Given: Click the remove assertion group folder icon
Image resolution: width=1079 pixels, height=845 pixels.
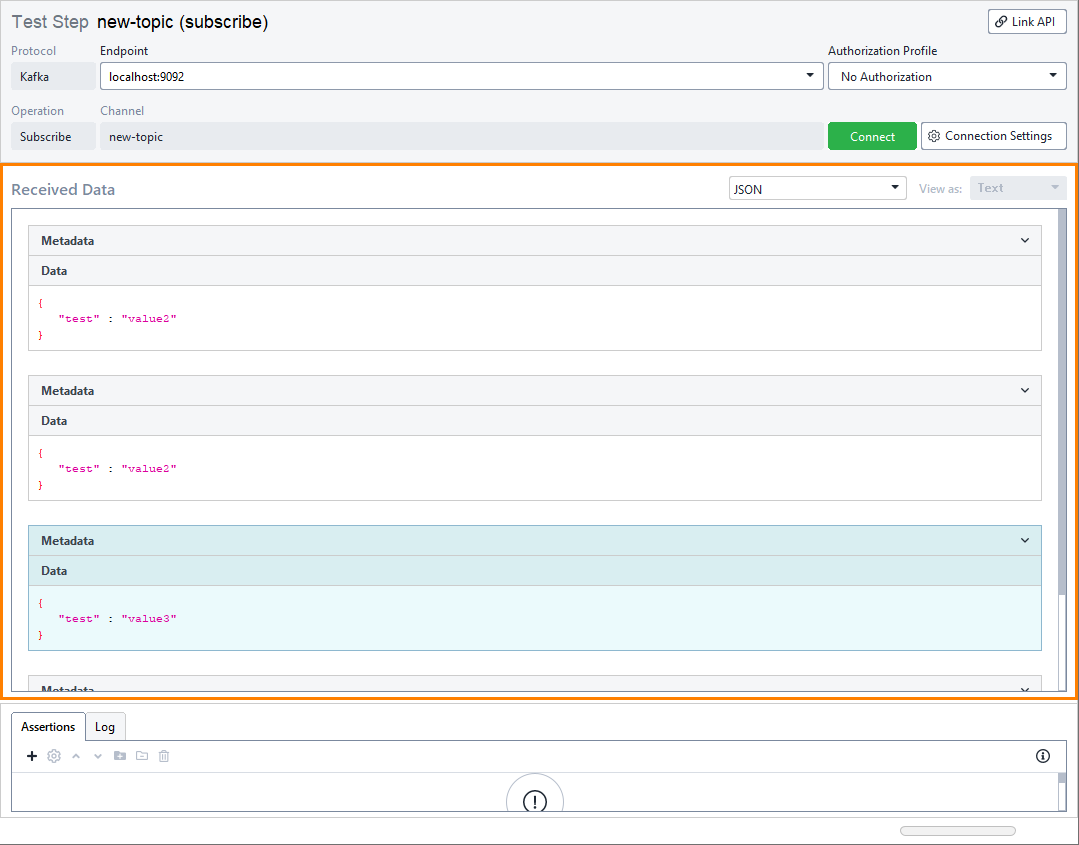Looking at the screenshot, I should click(x=142, y=755).
